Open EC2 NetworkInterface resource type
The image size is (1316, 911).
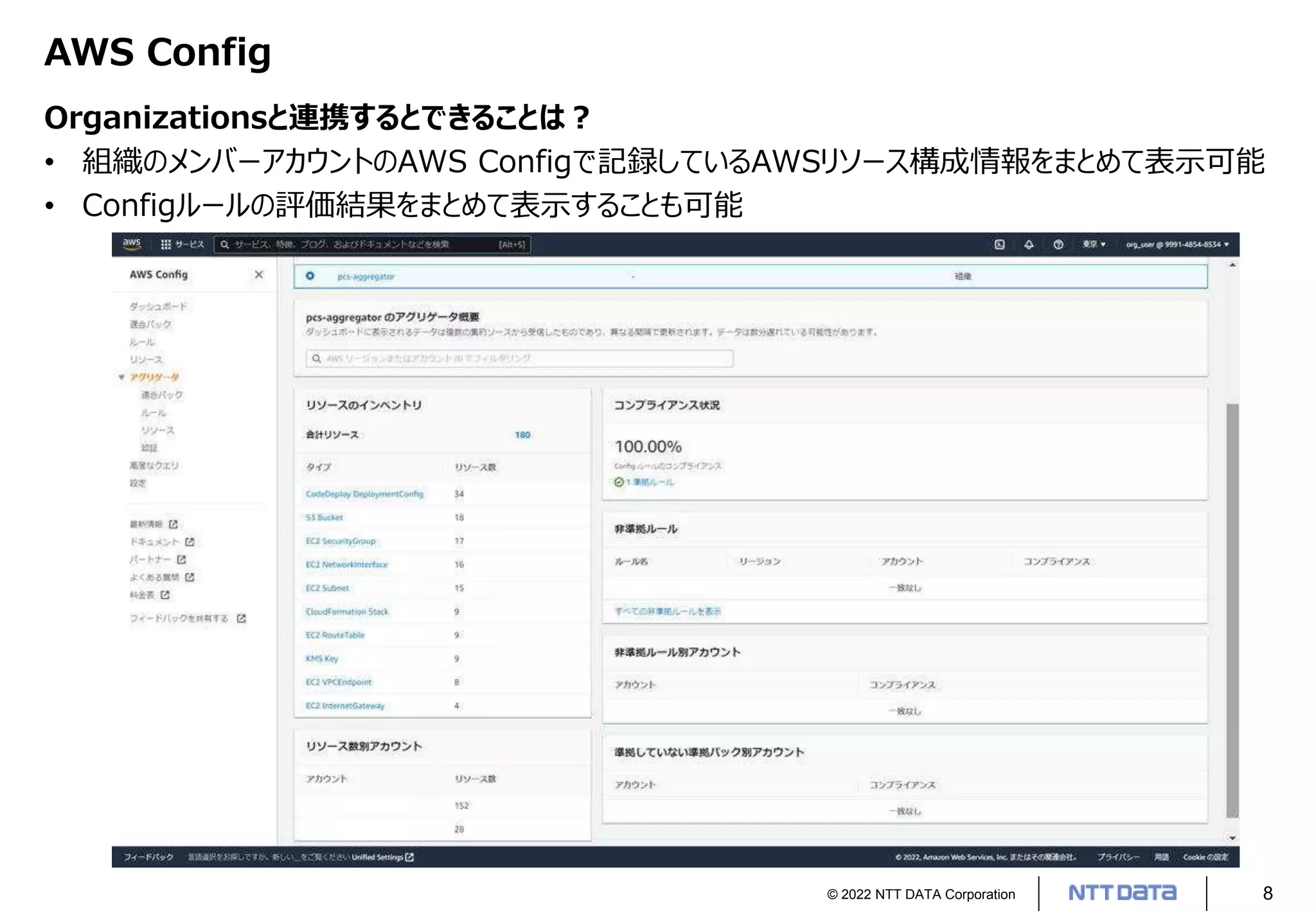[x=346, y=565]
